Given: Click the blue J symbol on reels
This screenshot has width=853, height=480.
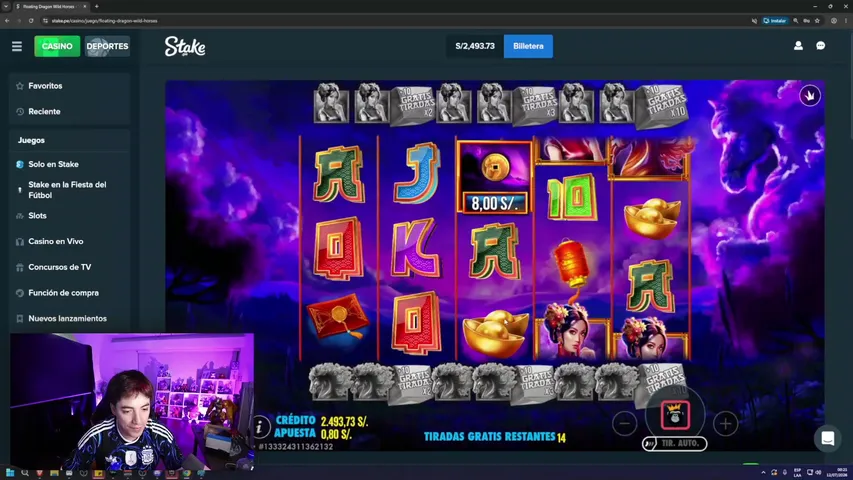Looking at the screenshot, I should [x=417, y=173].
